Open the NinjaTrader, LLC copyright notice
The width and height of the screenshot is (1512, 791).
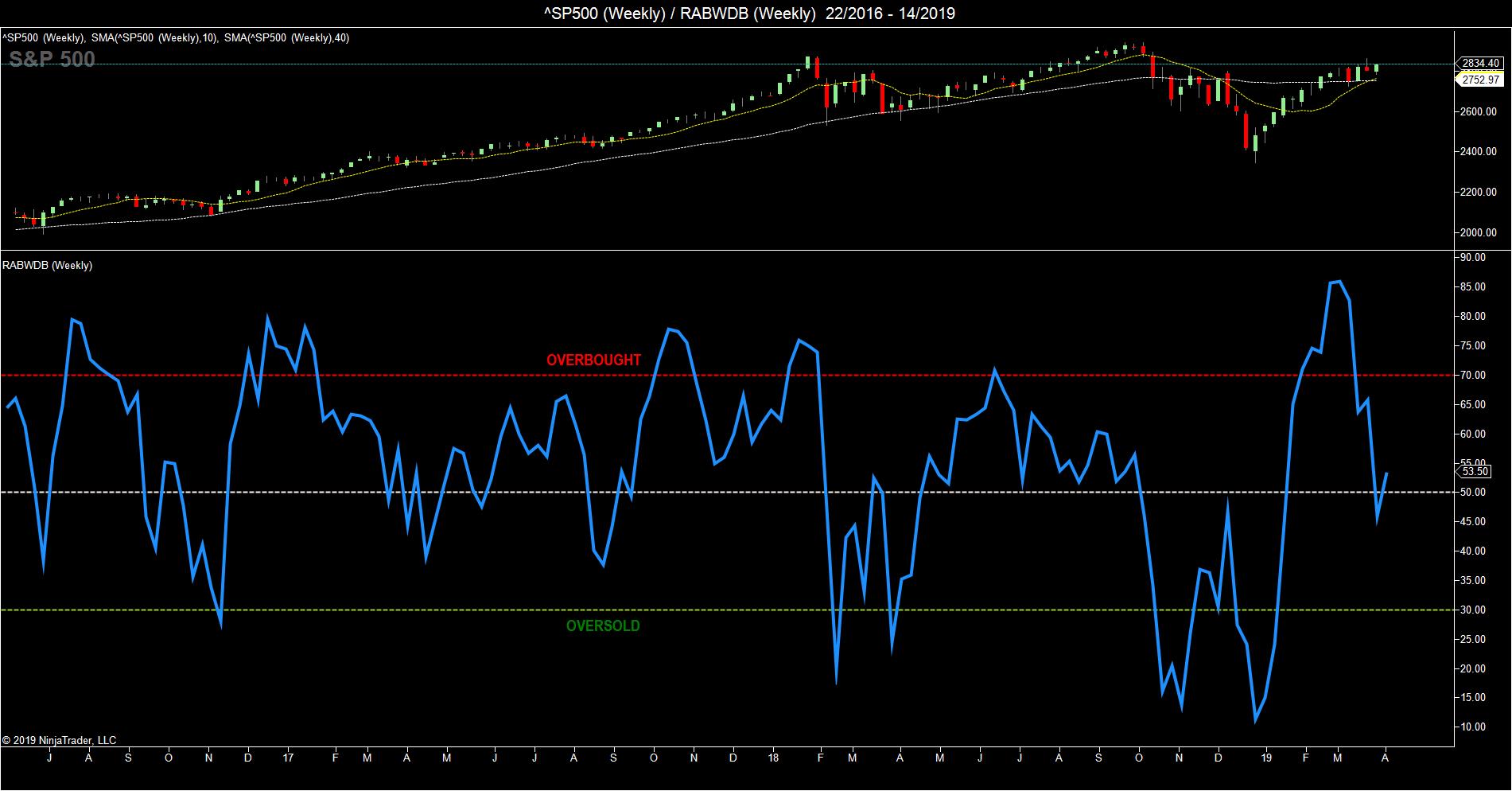[60, 740]
